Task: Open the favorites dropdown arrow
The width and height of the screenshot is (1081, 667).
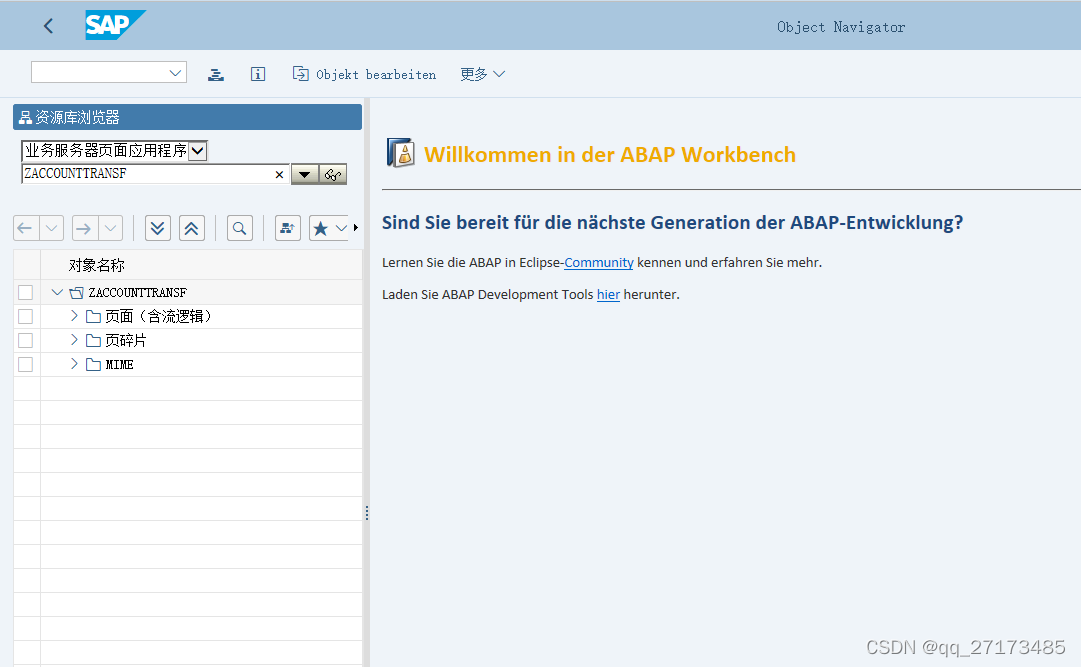Action: (x=341, y=228)
